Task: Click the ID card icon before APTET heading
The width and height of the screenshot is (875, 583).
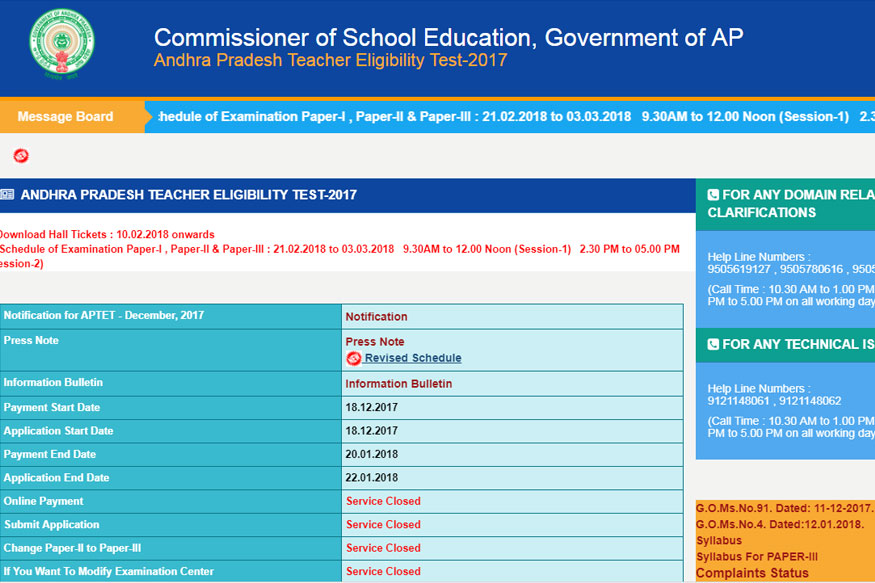Action: (7, 194)
